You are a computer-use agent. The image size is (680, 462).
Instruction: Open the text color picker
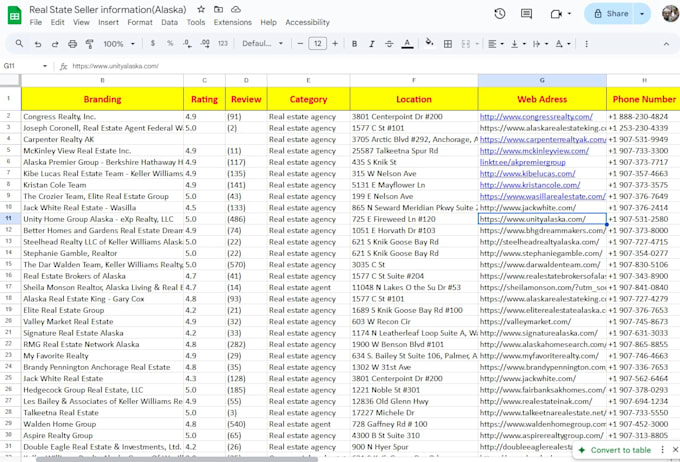(x=407, y=44)
